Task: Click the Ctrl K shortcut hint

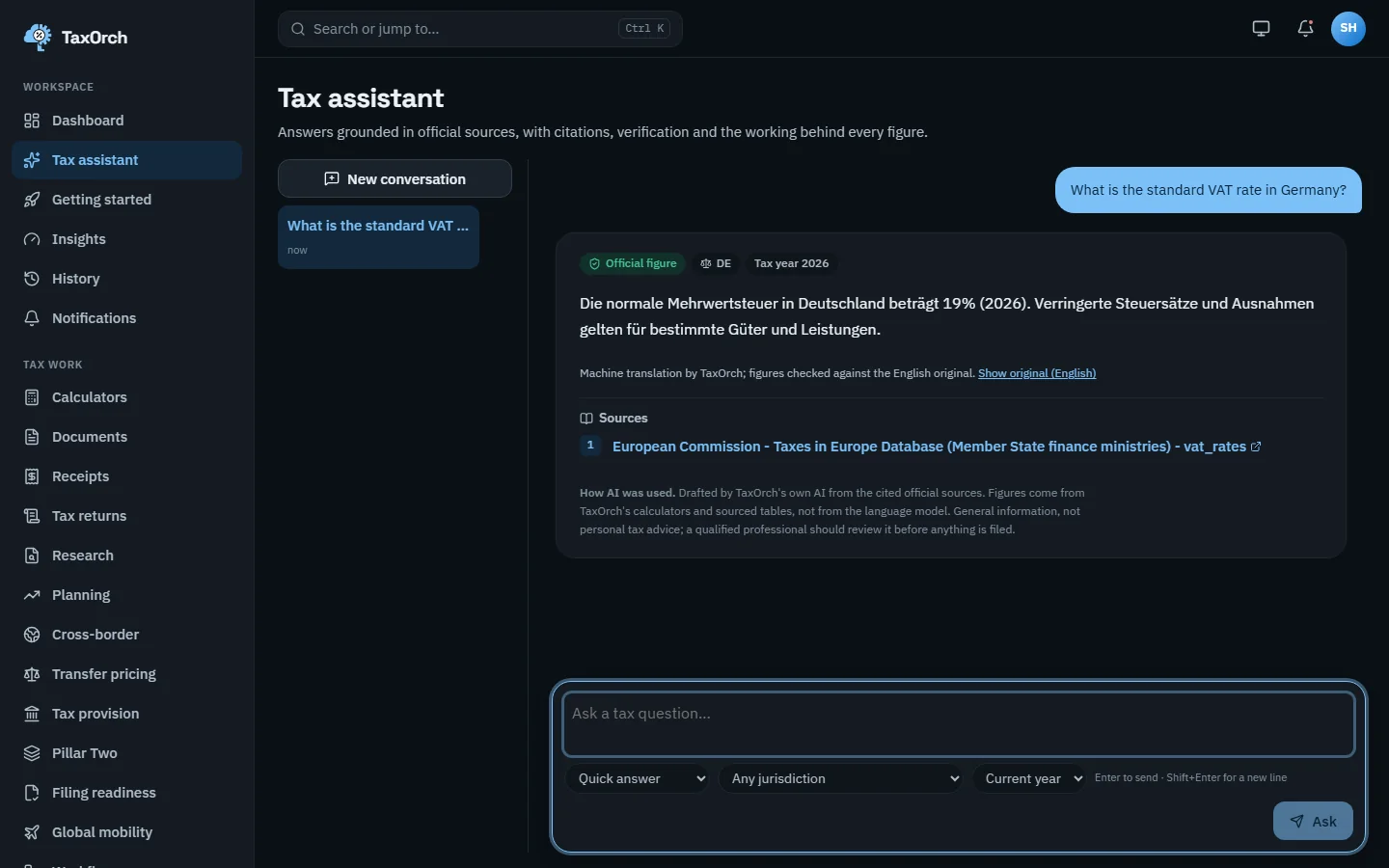Action: (x=644, y=29)
